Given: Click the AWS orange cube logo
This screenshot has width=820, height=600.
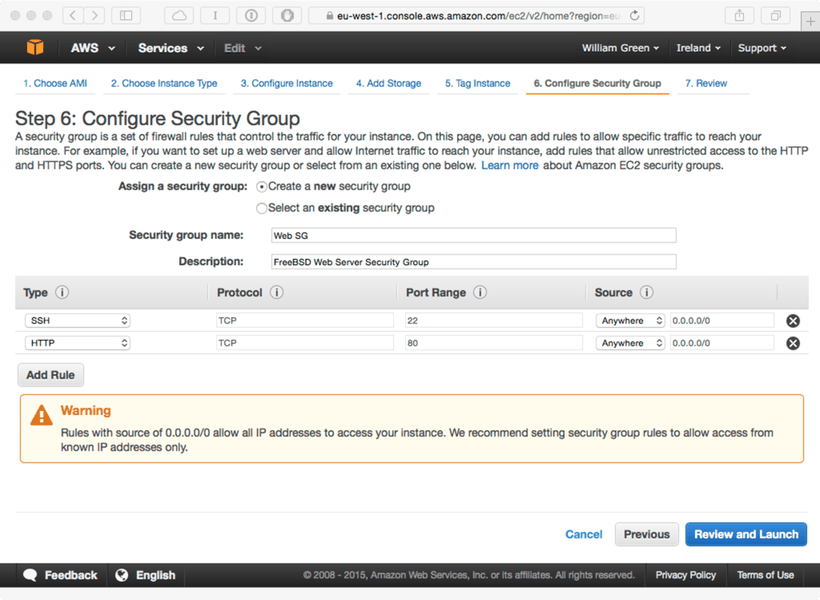Looking at the screenshot, I should tap(35, 48).
